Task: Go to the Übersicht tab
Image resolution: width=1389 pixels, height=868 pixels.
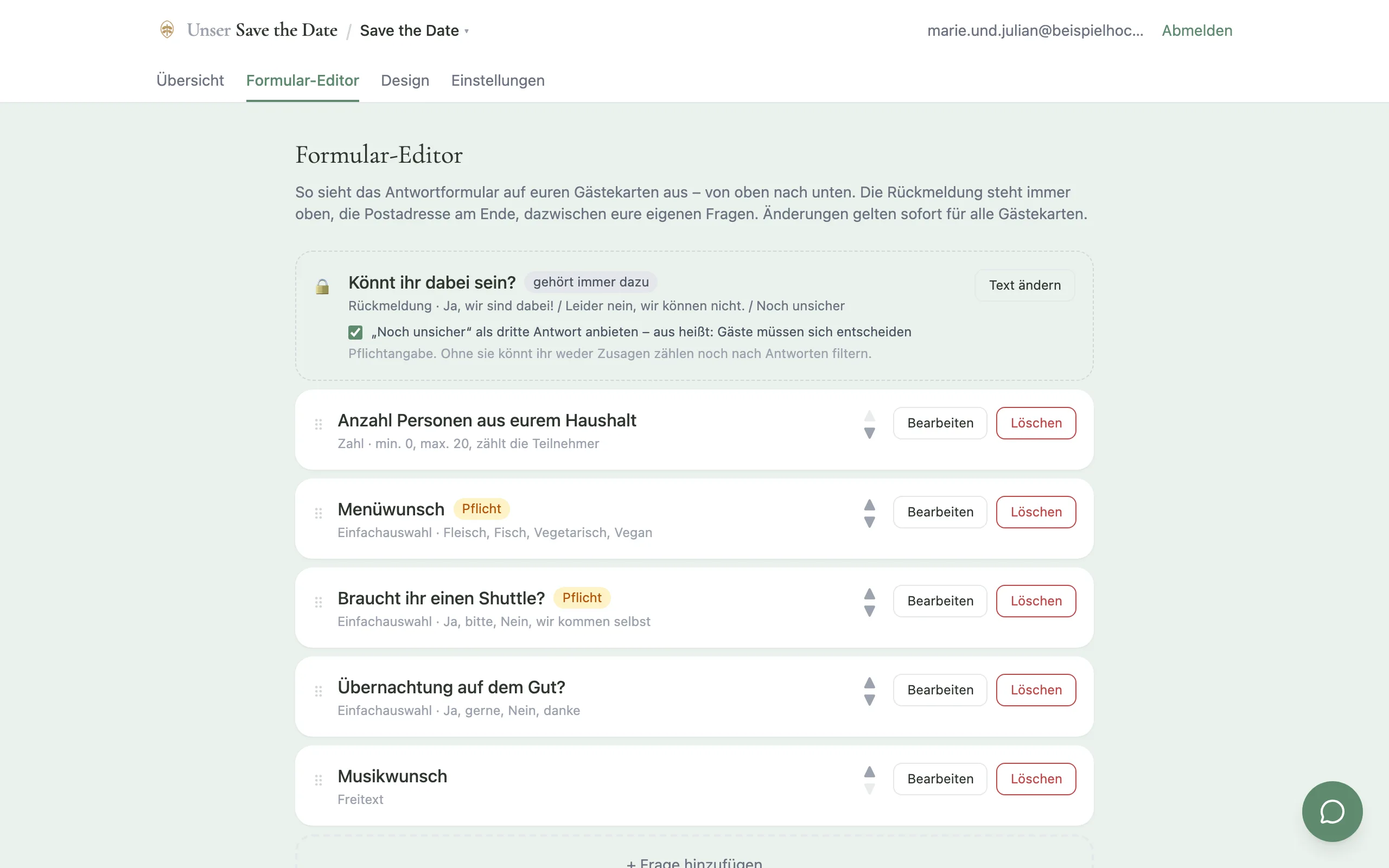Action: point(190,80)
